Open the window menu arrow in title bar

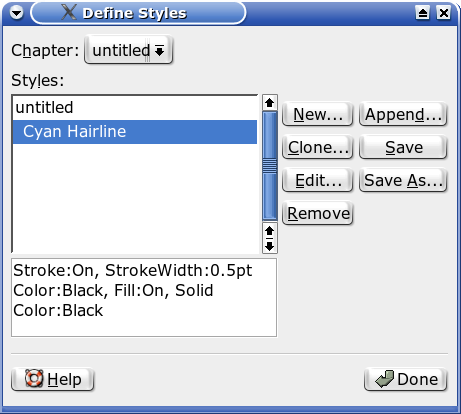[x=16, y=13]
